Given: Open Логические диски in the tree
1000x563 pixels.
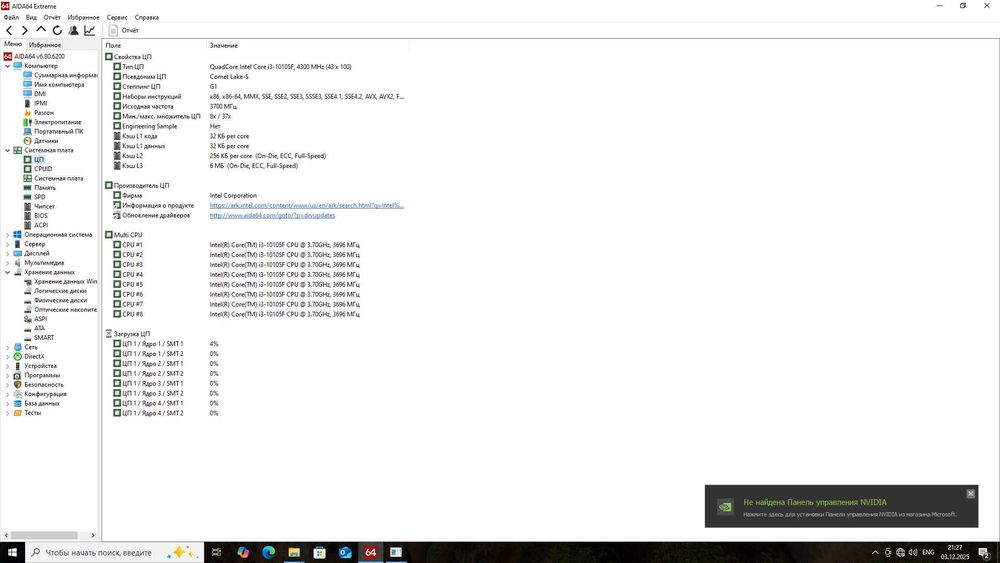Looking at the screenshot, I should (55, 291).
